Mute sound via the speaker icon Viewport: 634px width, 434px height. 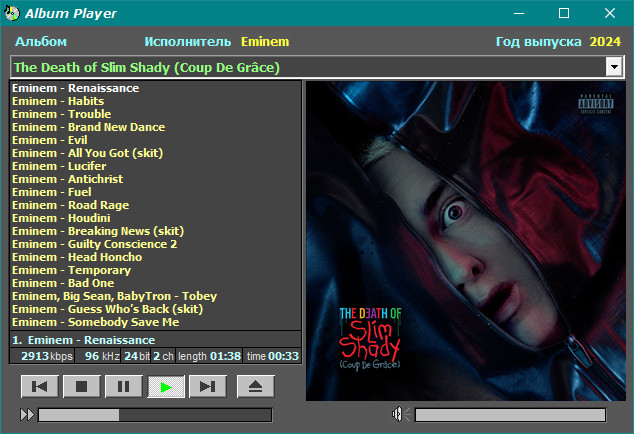[400, 414]
